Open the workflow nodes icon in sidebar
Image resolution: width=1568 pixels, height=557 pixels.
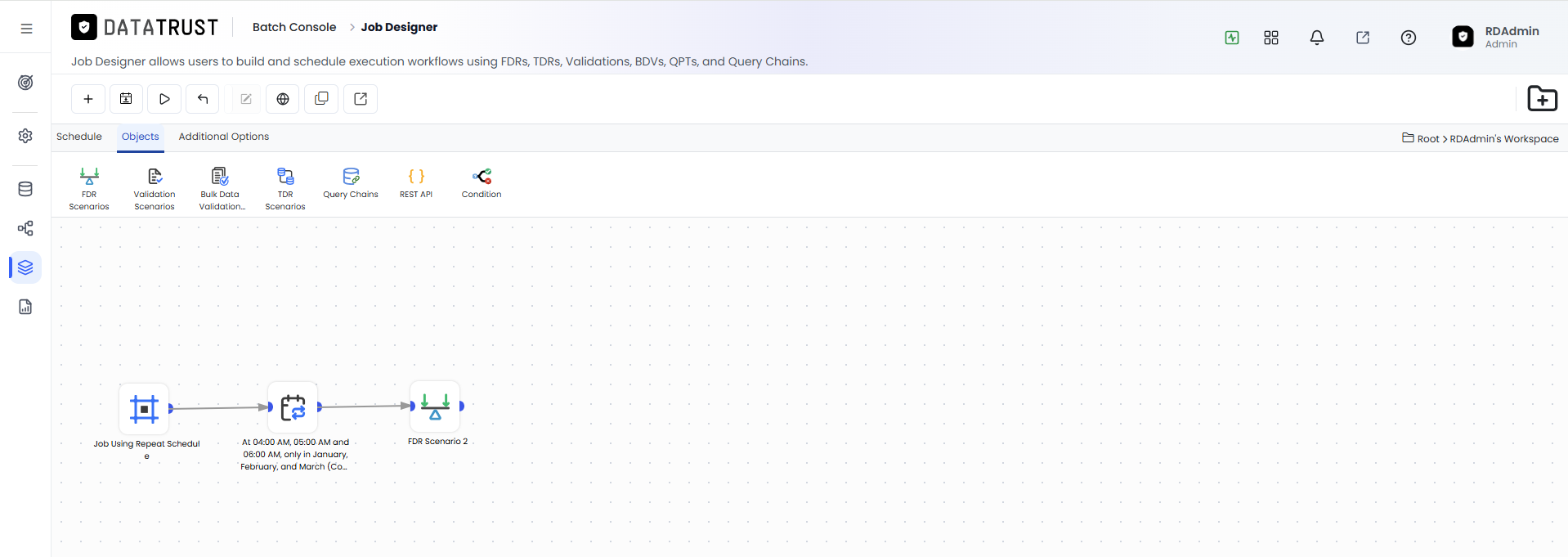pos(25,228)
